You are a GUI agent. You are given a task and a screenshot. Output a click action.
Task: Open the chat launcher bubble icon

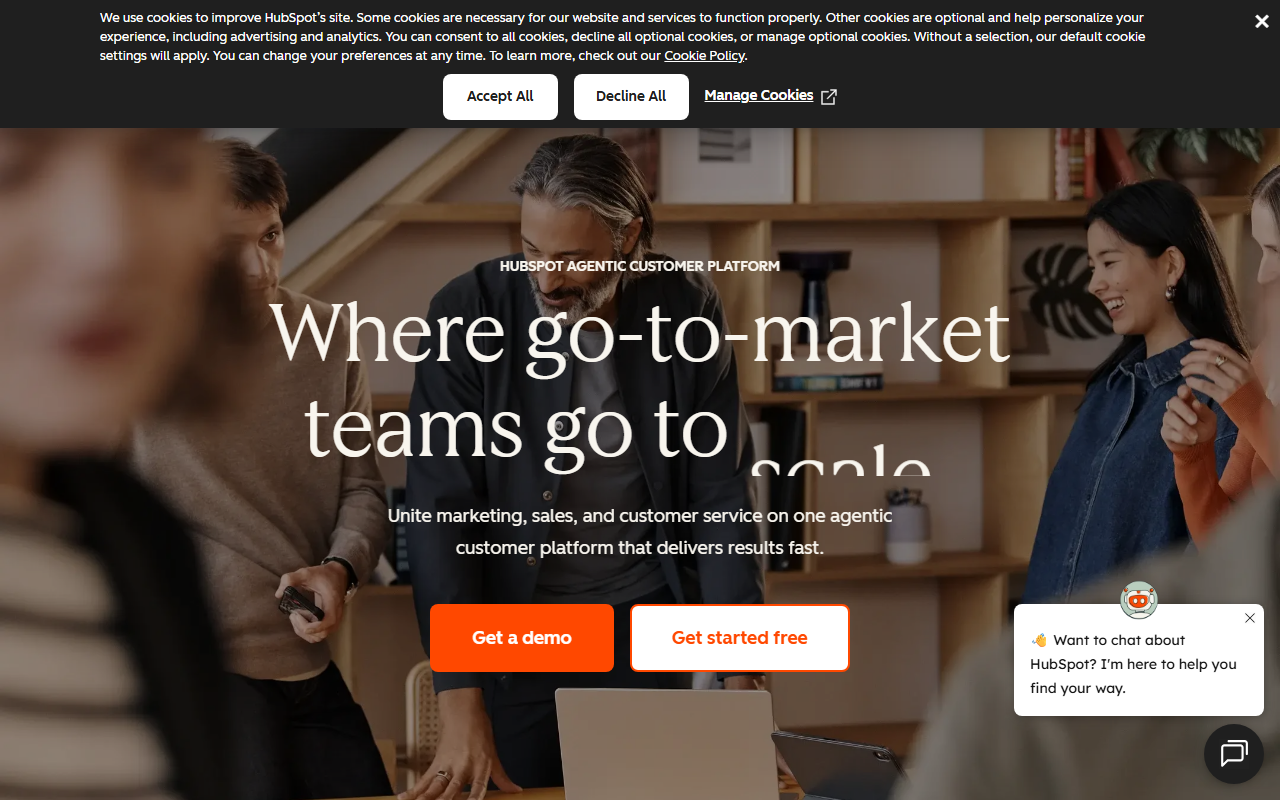(x=1234, y=754)
